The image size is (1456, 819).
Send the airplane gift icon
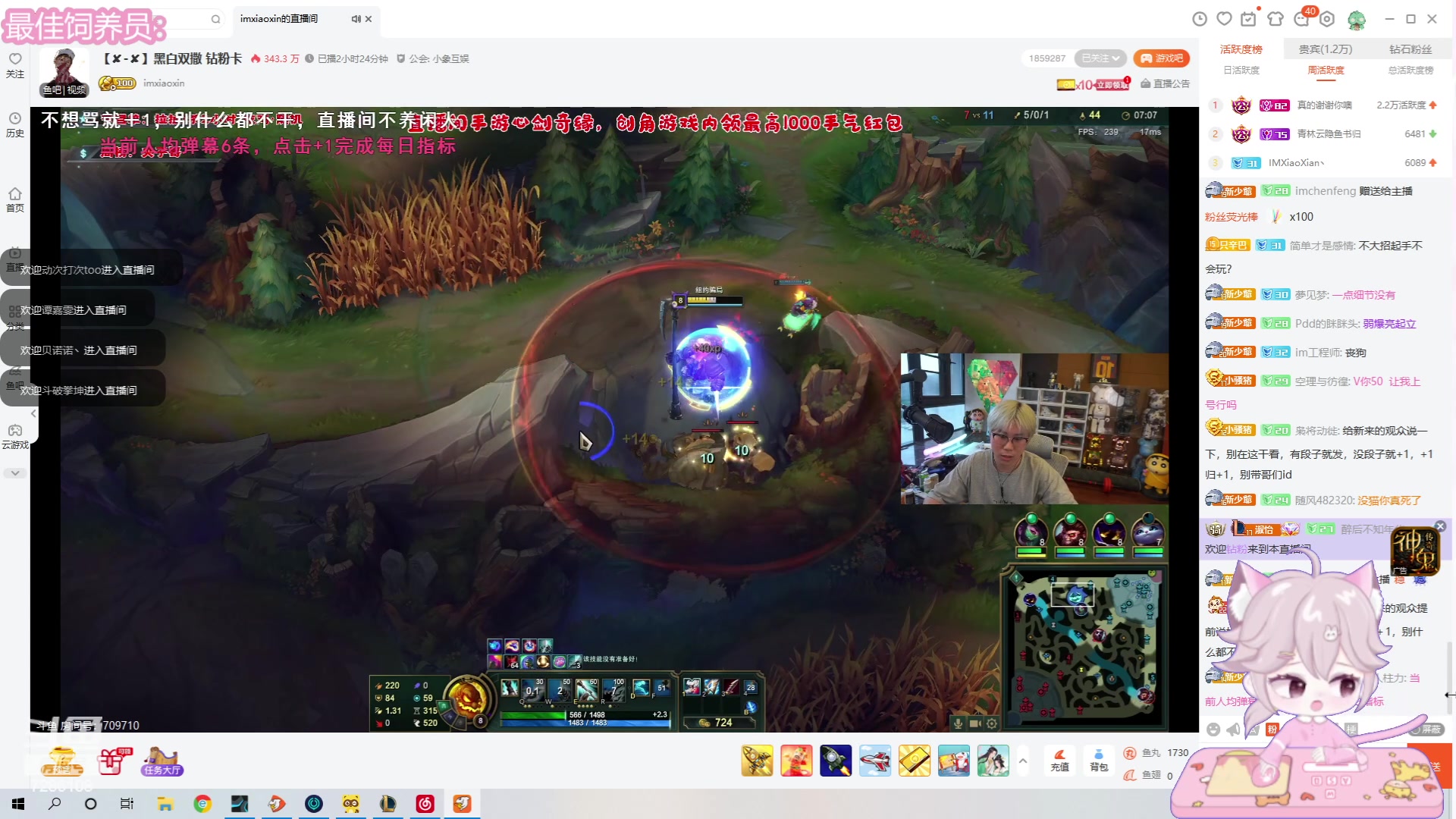(875, 761)
